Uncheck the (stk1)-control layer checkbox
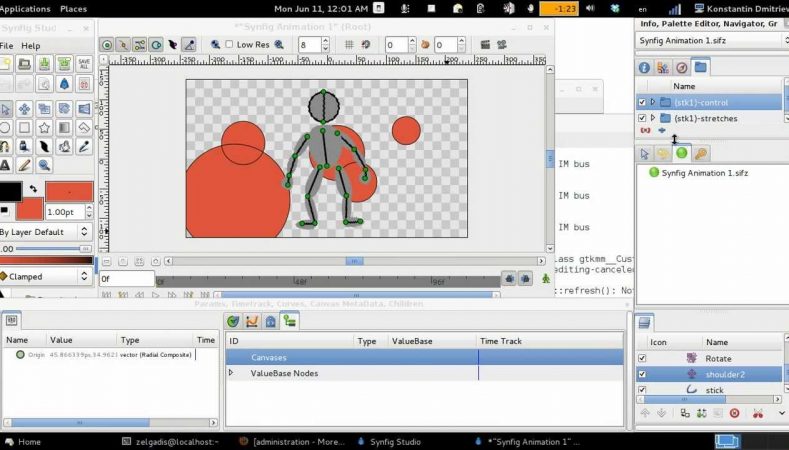 click(642, 102)
